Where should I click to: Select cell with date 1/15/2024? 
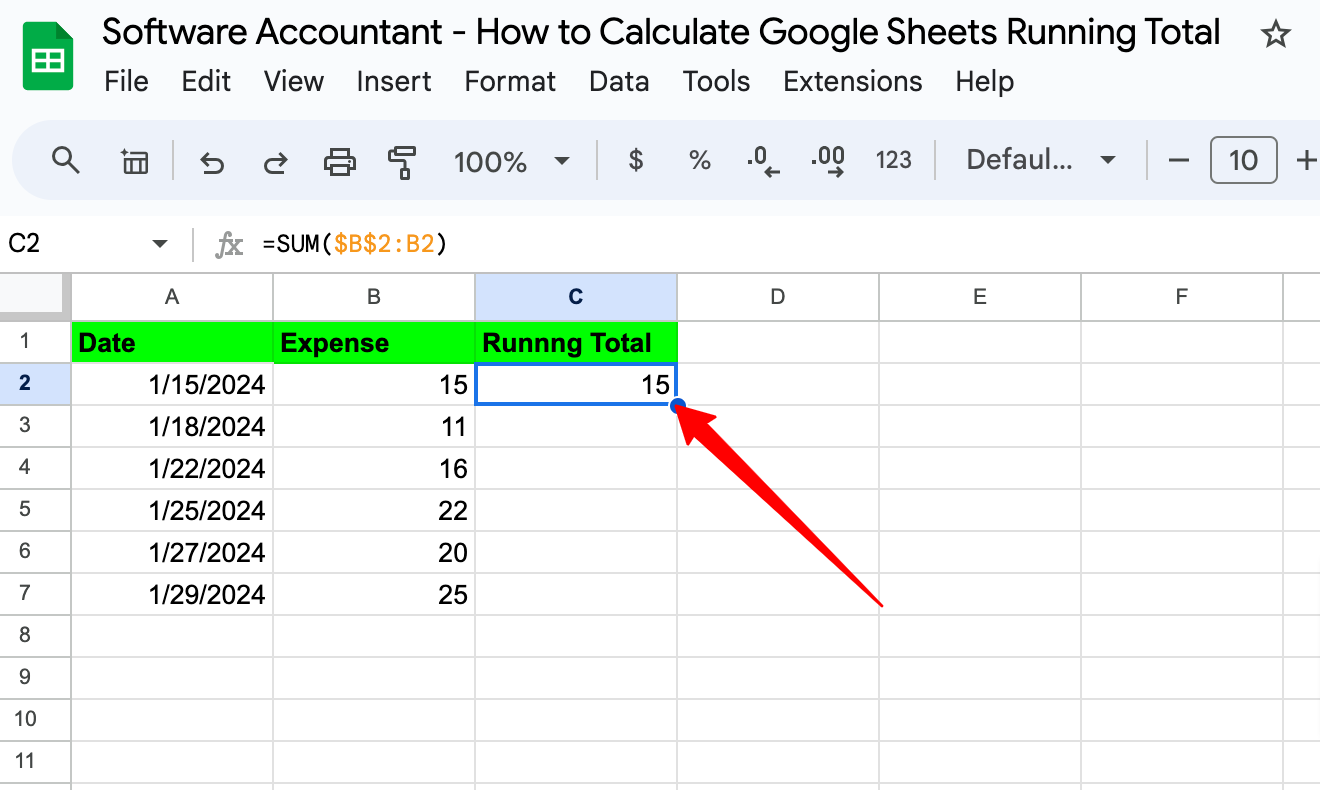[172, 384]
